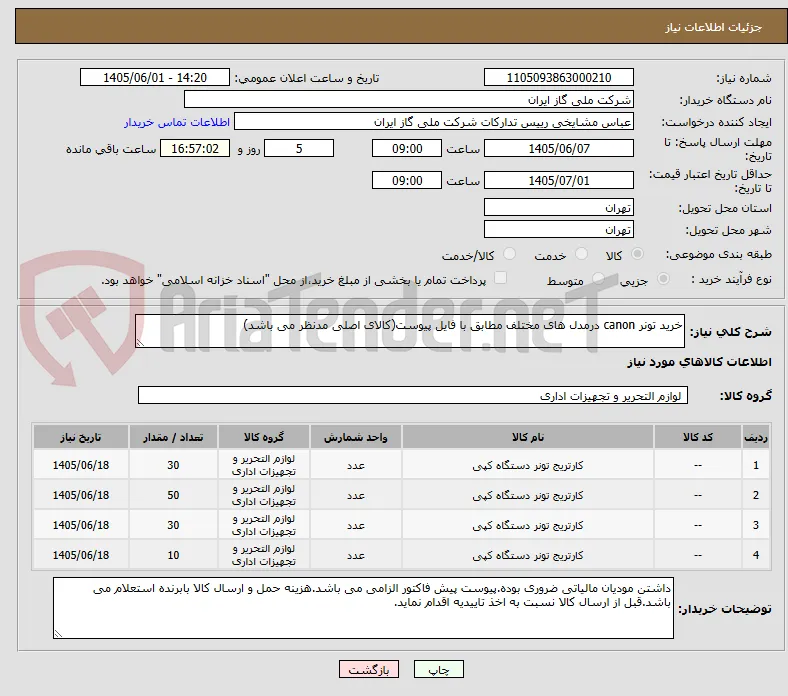788x696 pixels.
Task: Select the کالا/خدمت radio button
Action: [x=509, y=254]
